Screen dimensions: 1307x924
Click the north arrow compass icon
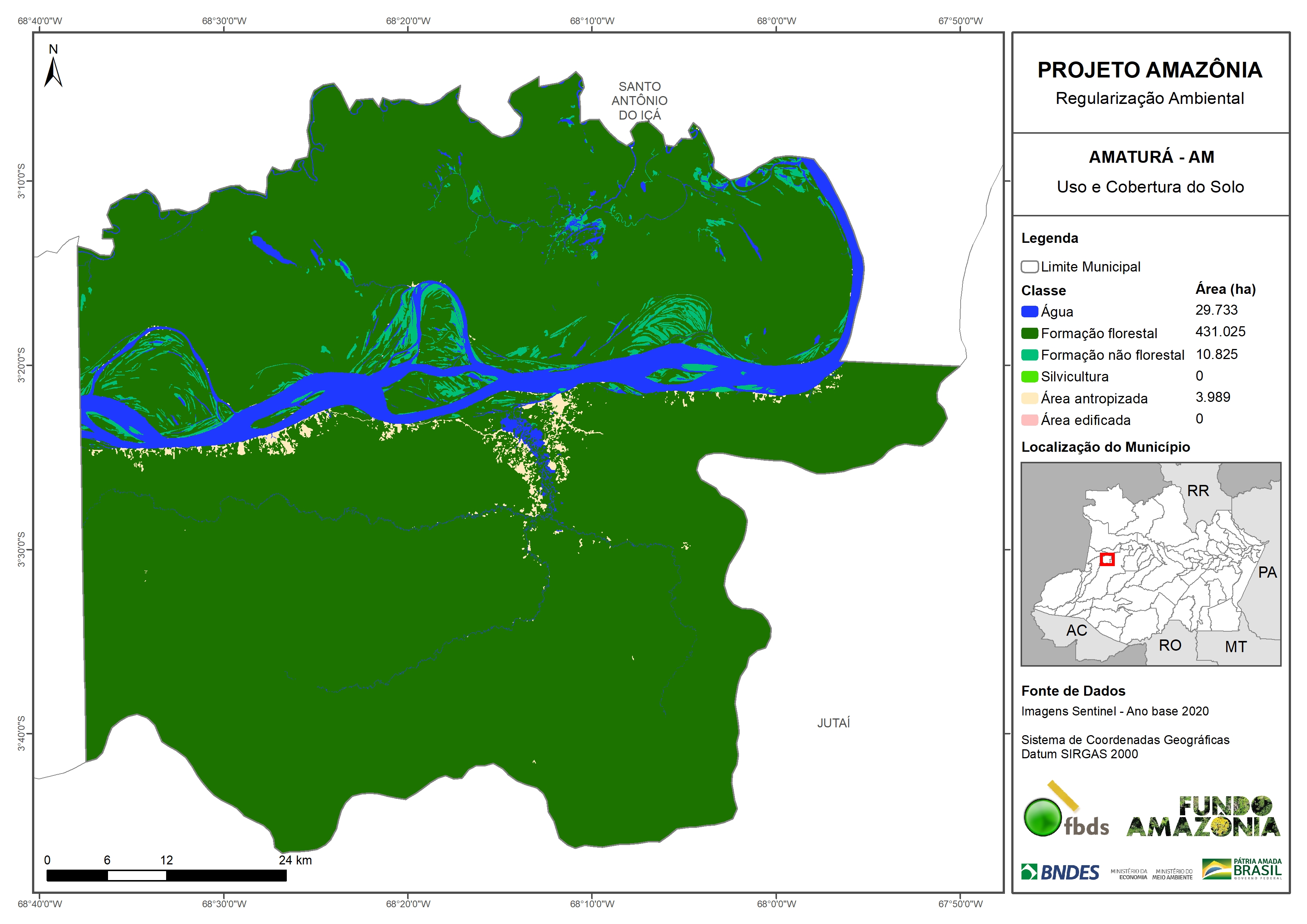[53, 69]
